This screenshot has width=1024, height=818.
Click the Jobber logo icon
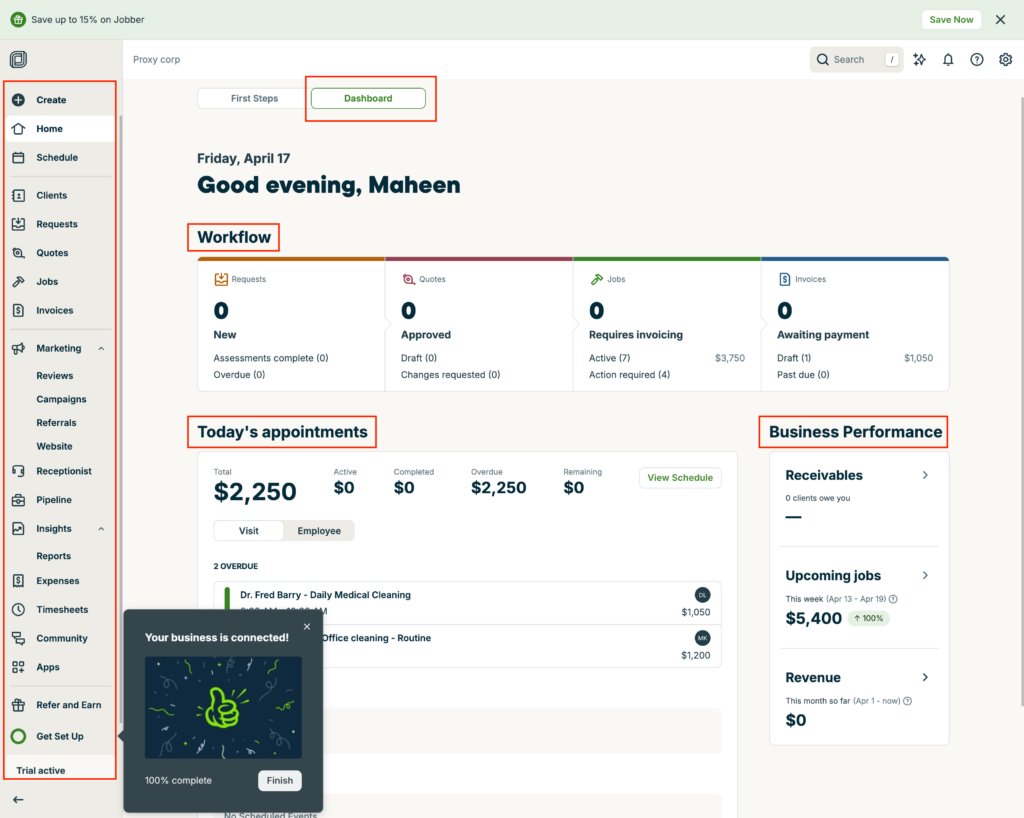18,59
